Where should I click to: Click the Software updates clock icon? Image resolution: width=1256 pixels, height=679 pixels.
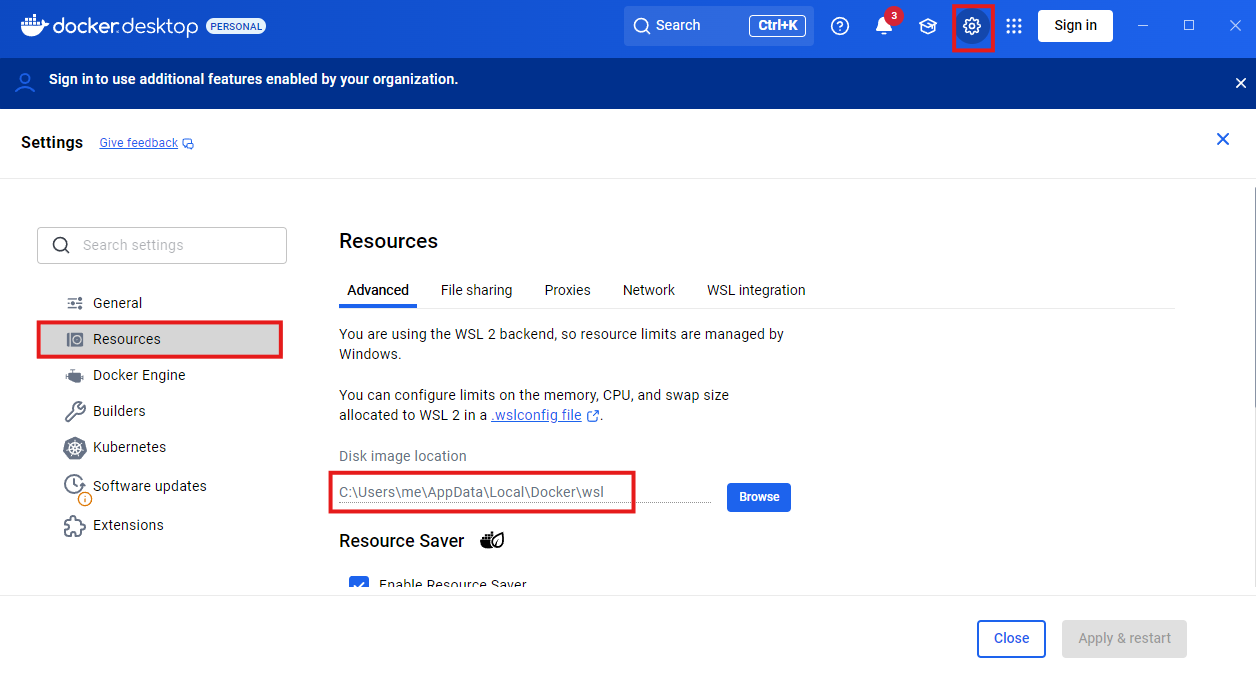[75, 485]
